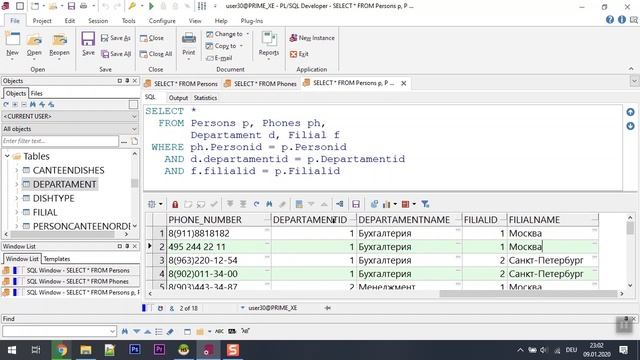
Task: Run the query with the green Execute arrow
Action: (x=151, y=6)
